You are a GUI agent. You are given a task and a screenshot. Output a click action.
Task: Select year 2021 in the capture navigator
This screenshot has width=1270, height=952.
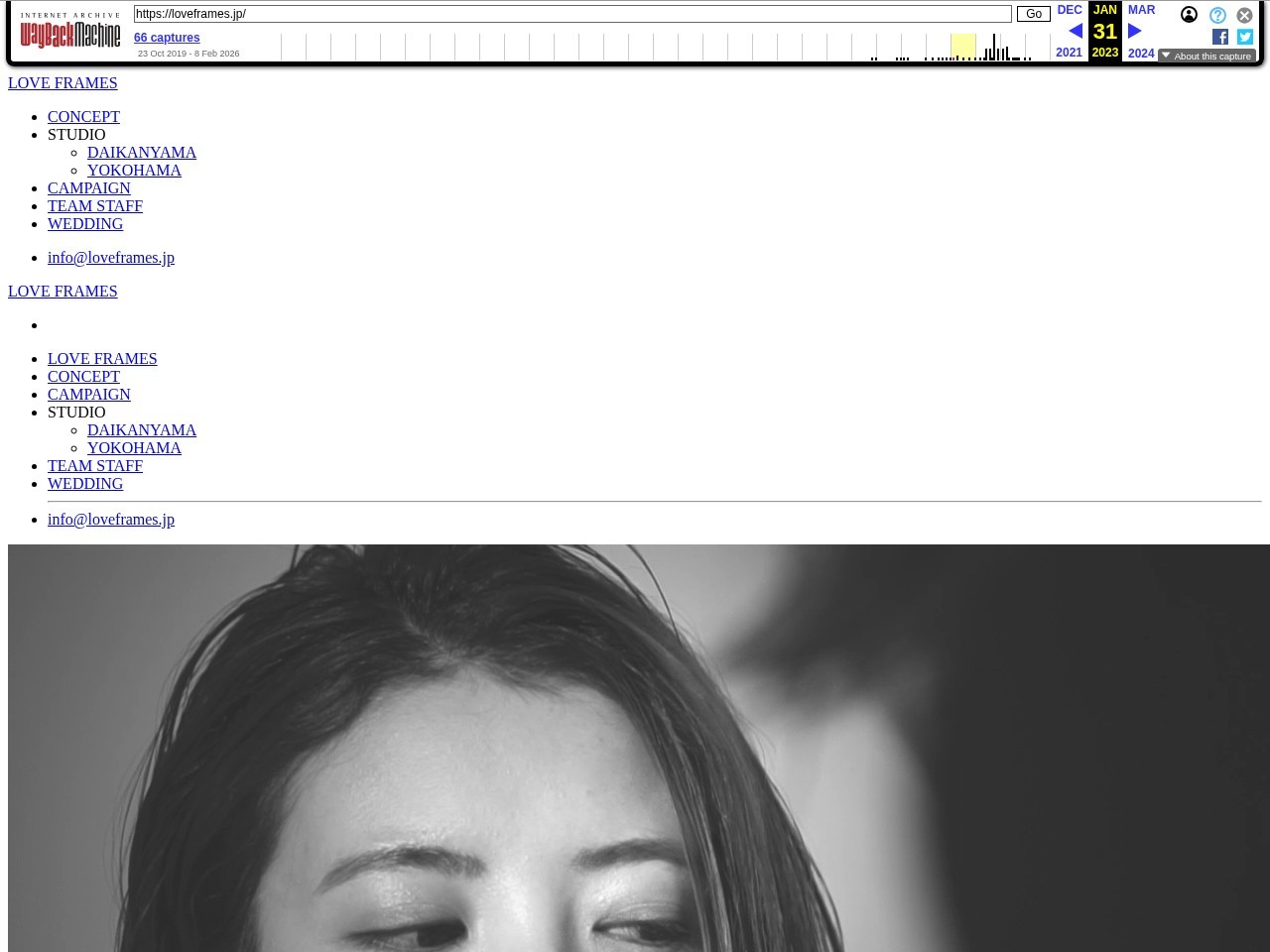point(1069,53)
